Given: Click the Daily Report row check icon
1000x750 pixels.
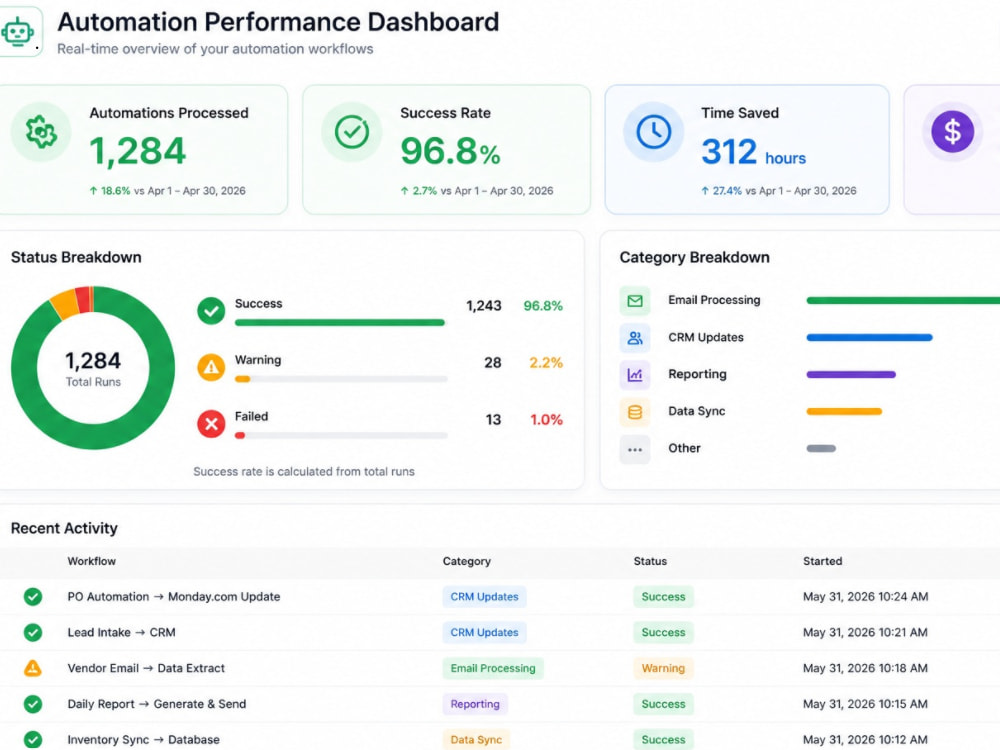Looking at the screenshot, I should coord(33,704).
